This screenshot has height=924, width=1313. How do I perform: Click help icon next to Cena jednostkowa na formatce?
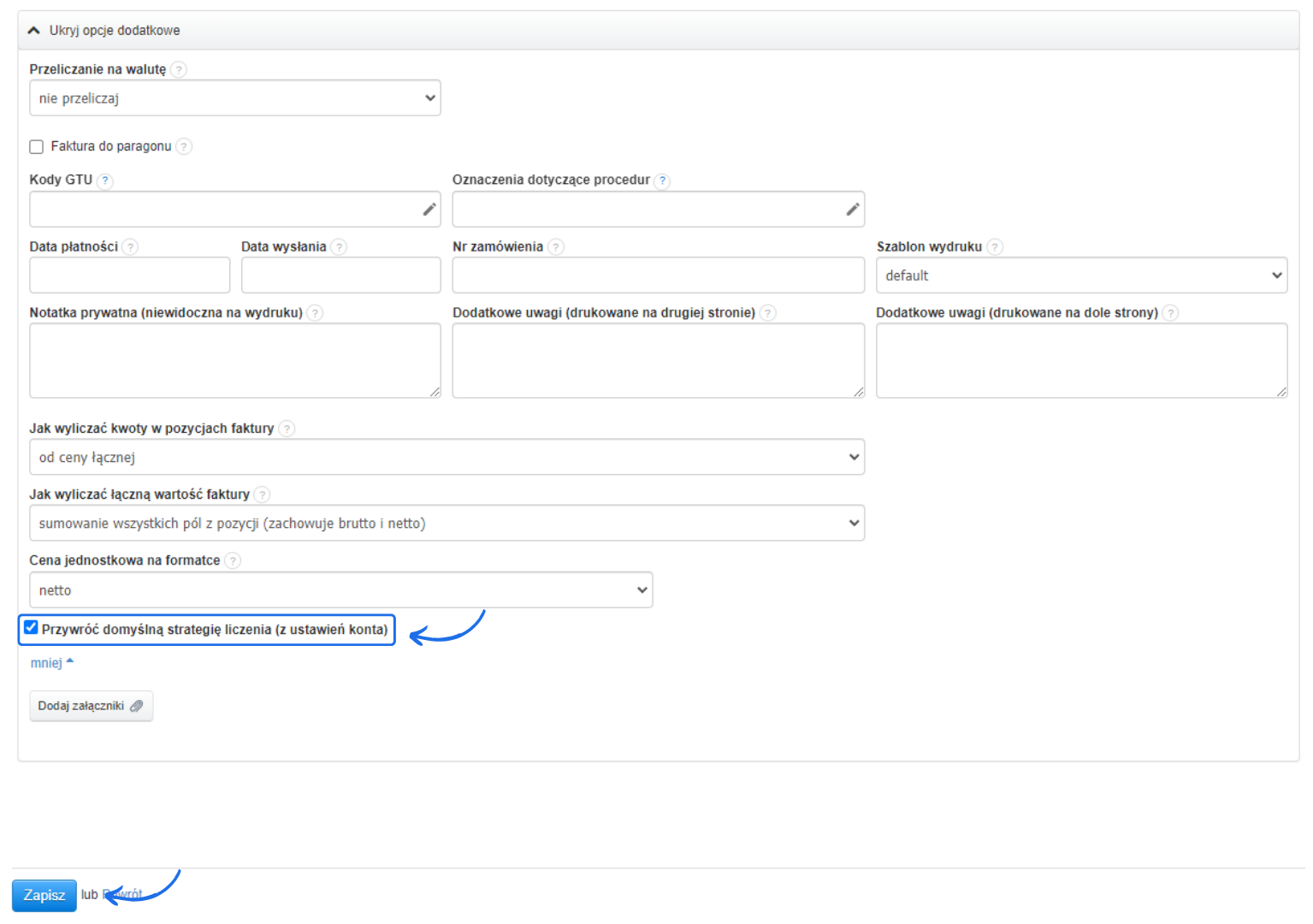coord(233,561)
